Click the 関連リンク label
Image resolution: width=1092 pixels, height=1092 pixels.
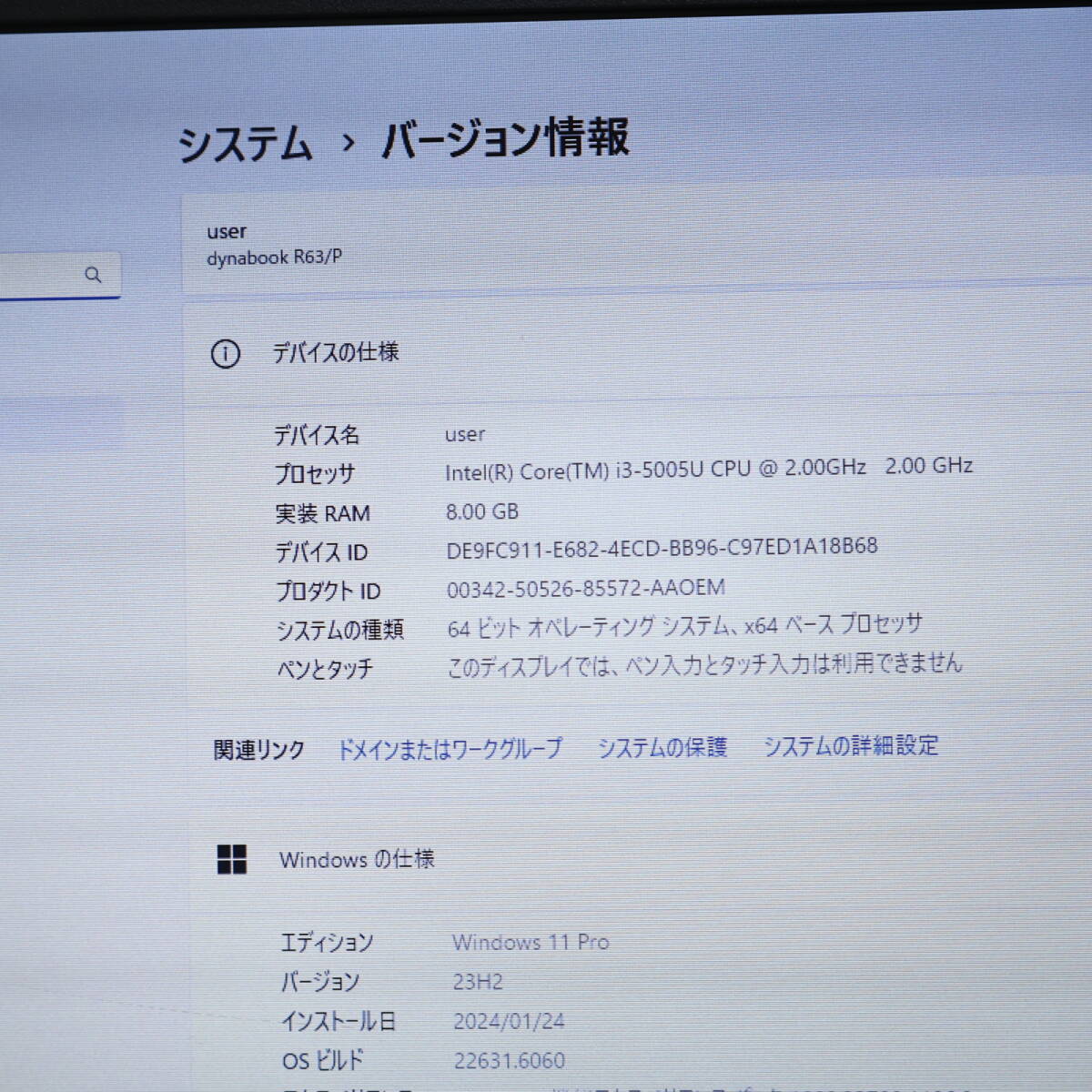point(258,750)
